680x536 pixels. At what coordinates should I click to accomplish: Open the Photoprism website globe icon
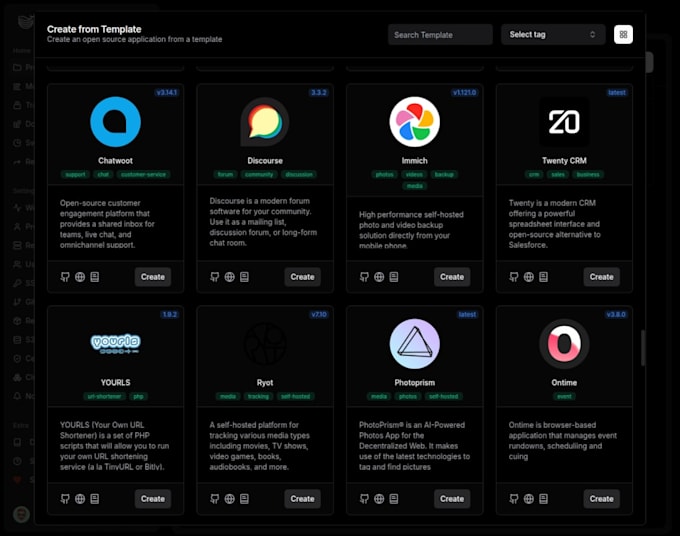379,499
